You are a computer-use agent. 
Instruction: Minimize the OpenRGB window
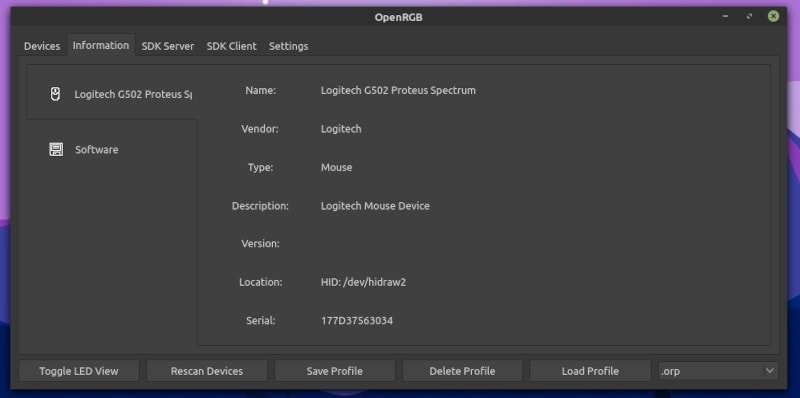tap(726, 16)
